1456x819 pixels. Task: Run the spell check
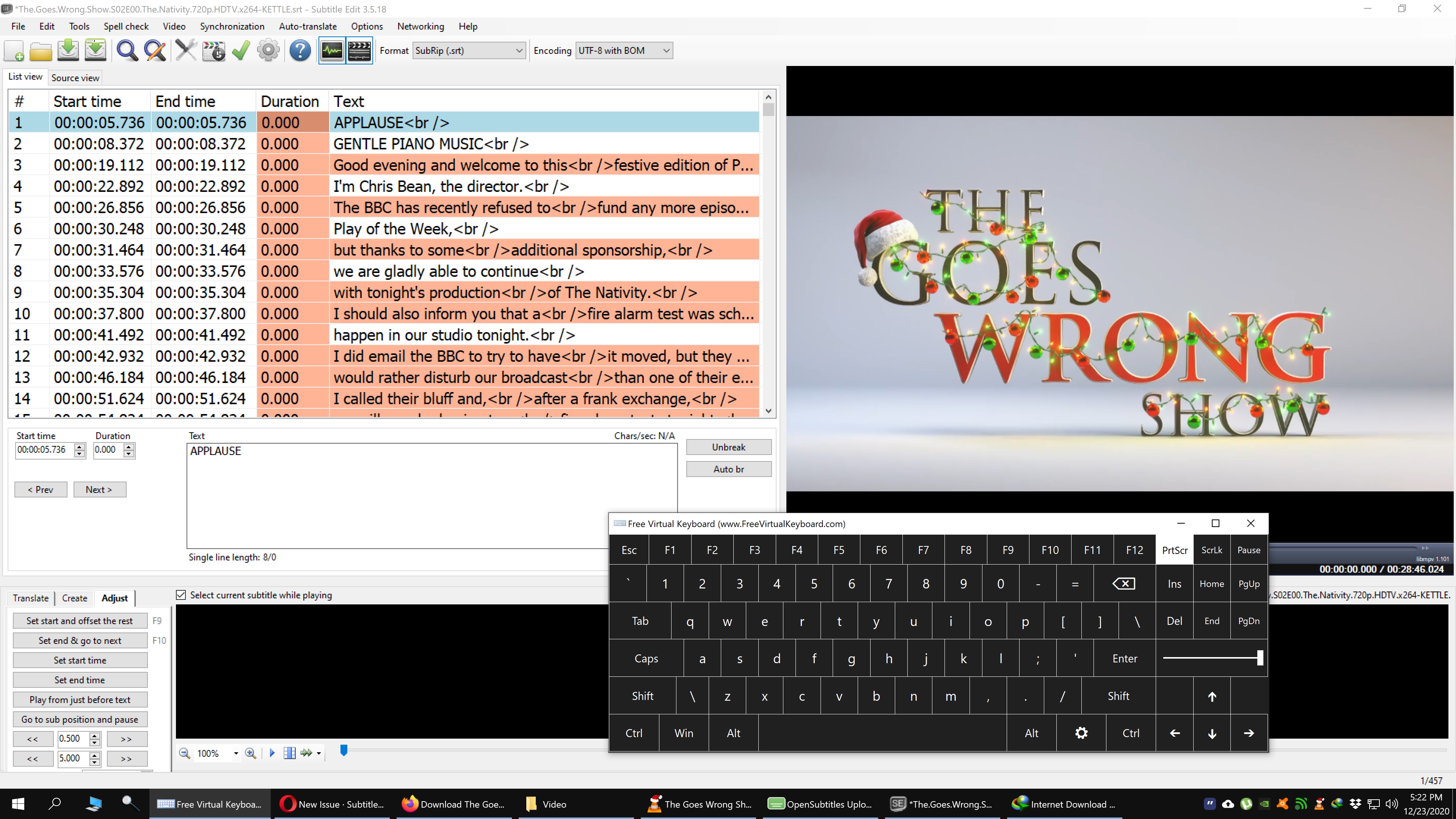point(242,50)
